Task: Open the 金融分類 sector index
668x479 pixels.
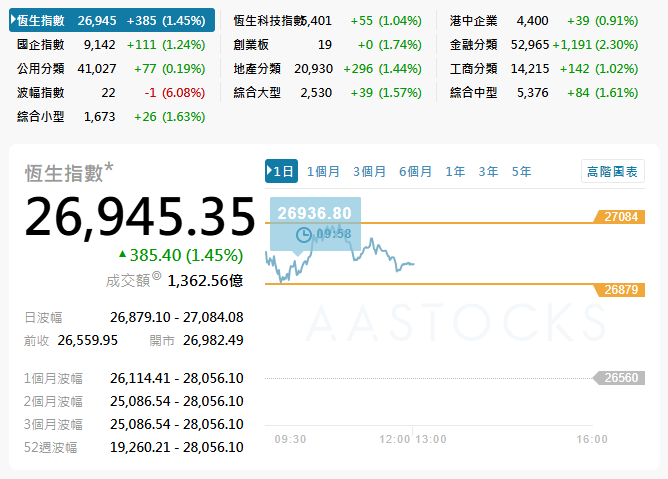Action: (473, 44)
